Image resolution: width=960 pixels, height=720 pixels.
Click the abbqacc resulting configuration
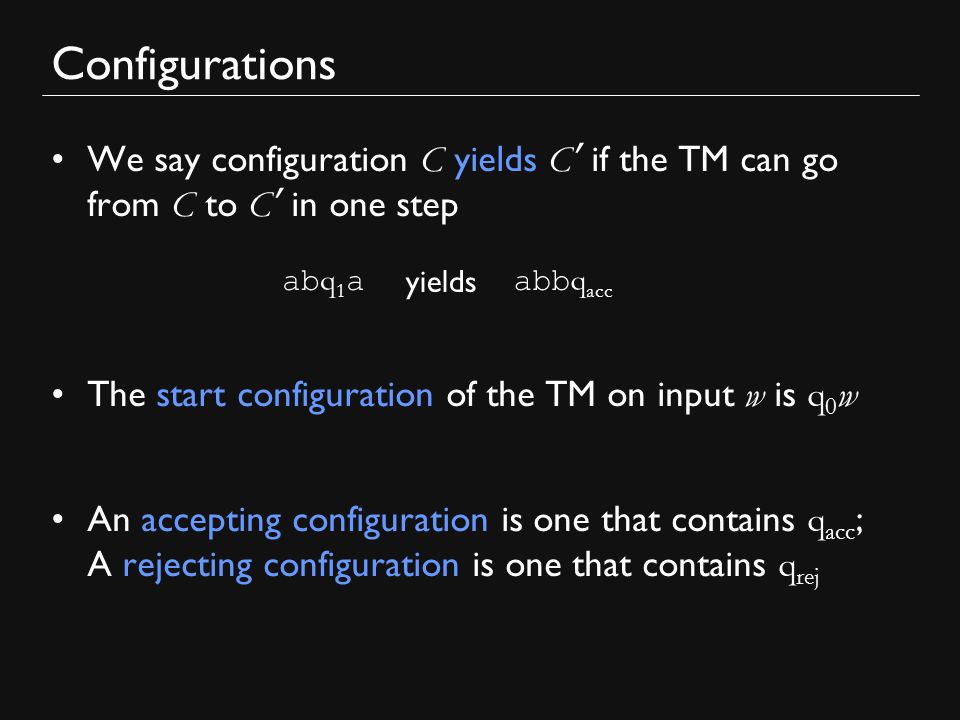563,283
